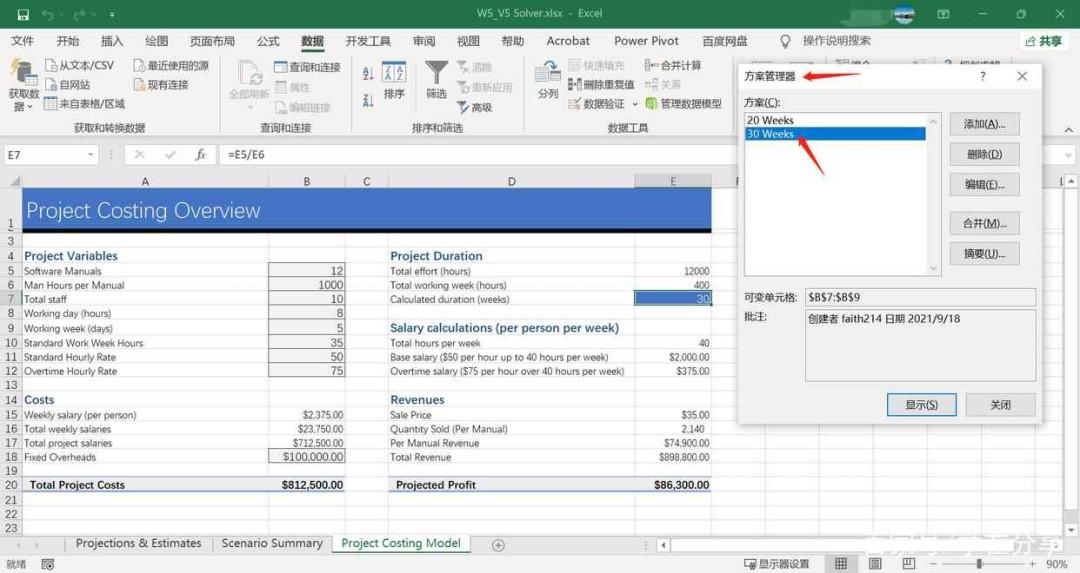Select 30 Weeks scenario in list
This screenshot has width=1080, height=573.
pos(835,134)
